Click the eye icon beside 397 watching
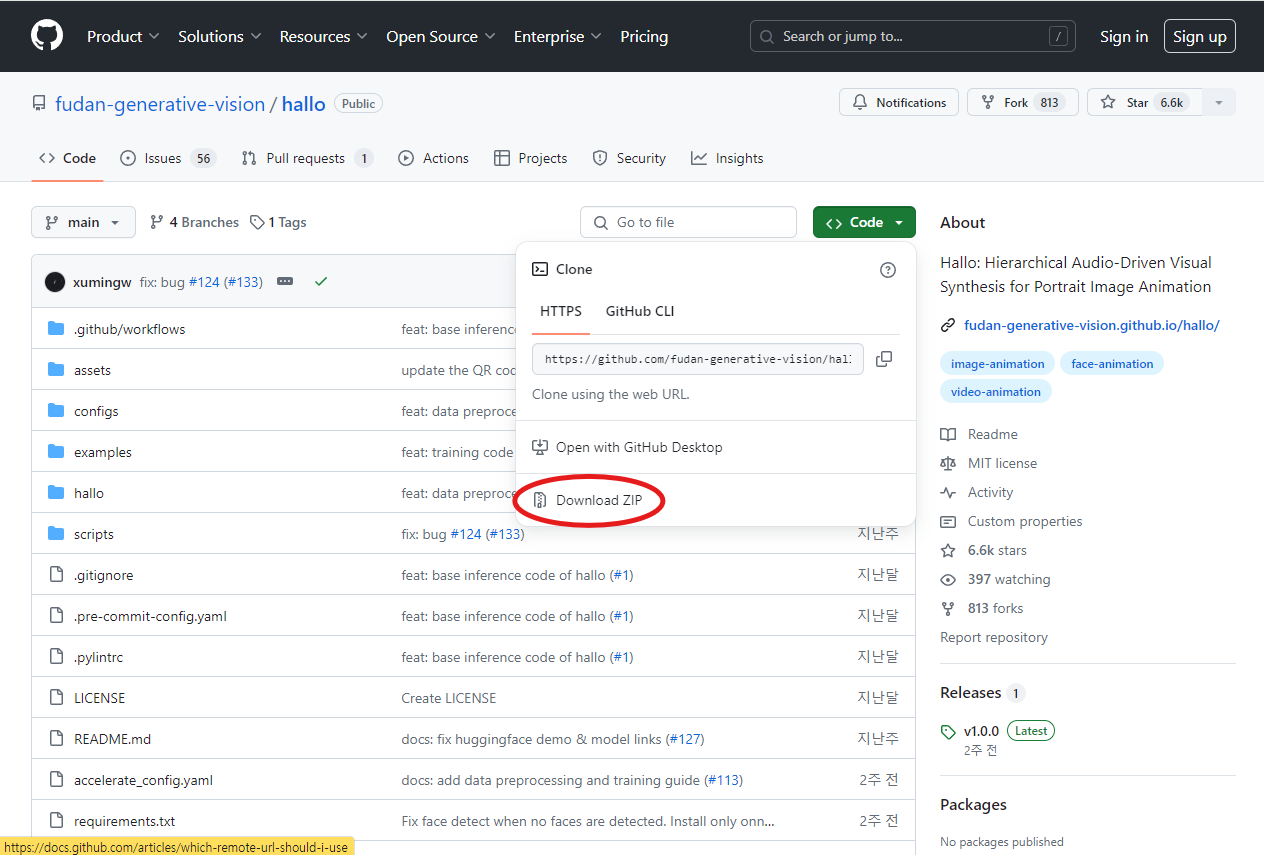The height and width of the screenshot is (855, 1264). pyautogui.click(x=948, y=580)
